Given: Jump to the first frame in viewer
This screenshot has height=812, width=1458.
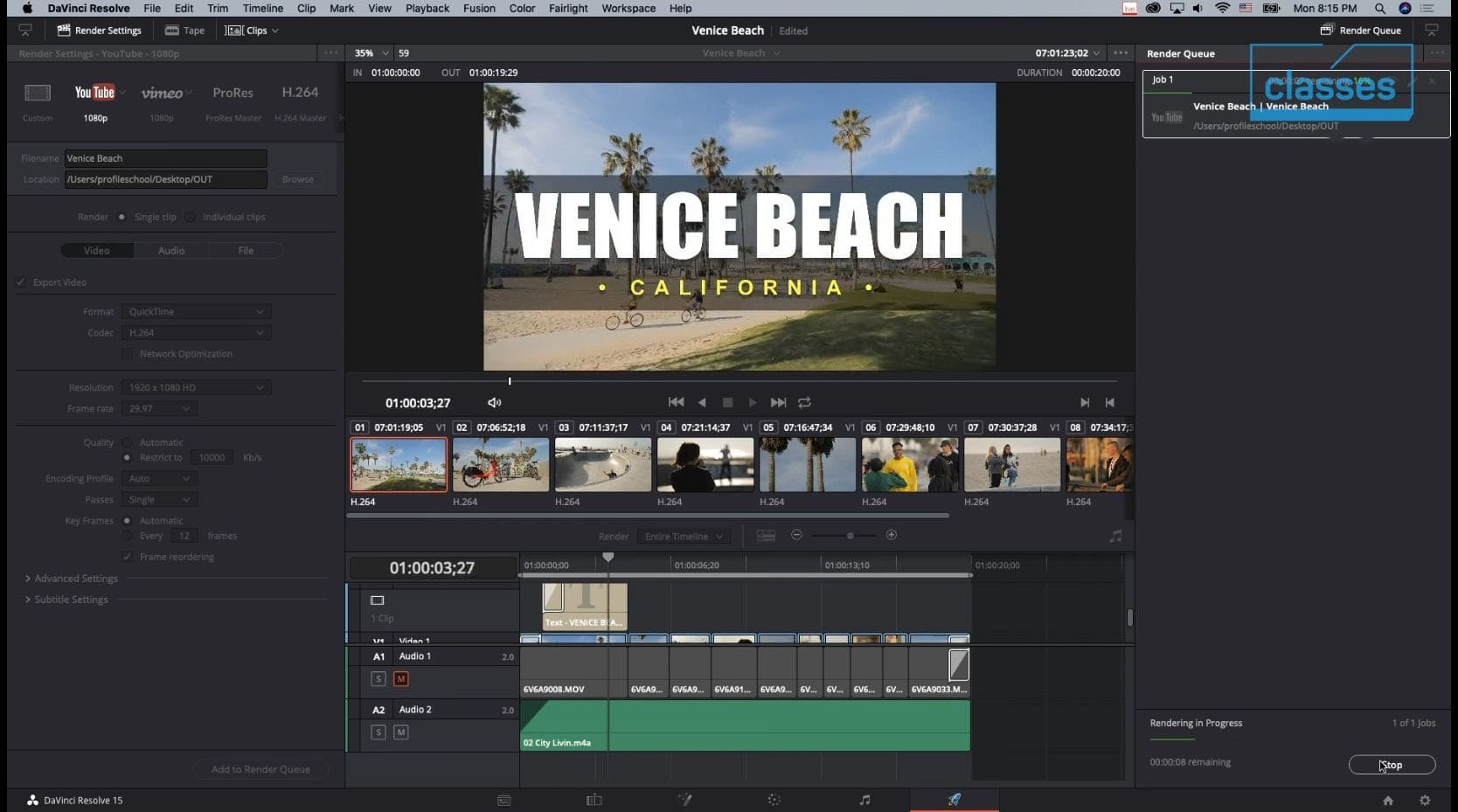Looking at the screenshot, I should coord(676,402).
